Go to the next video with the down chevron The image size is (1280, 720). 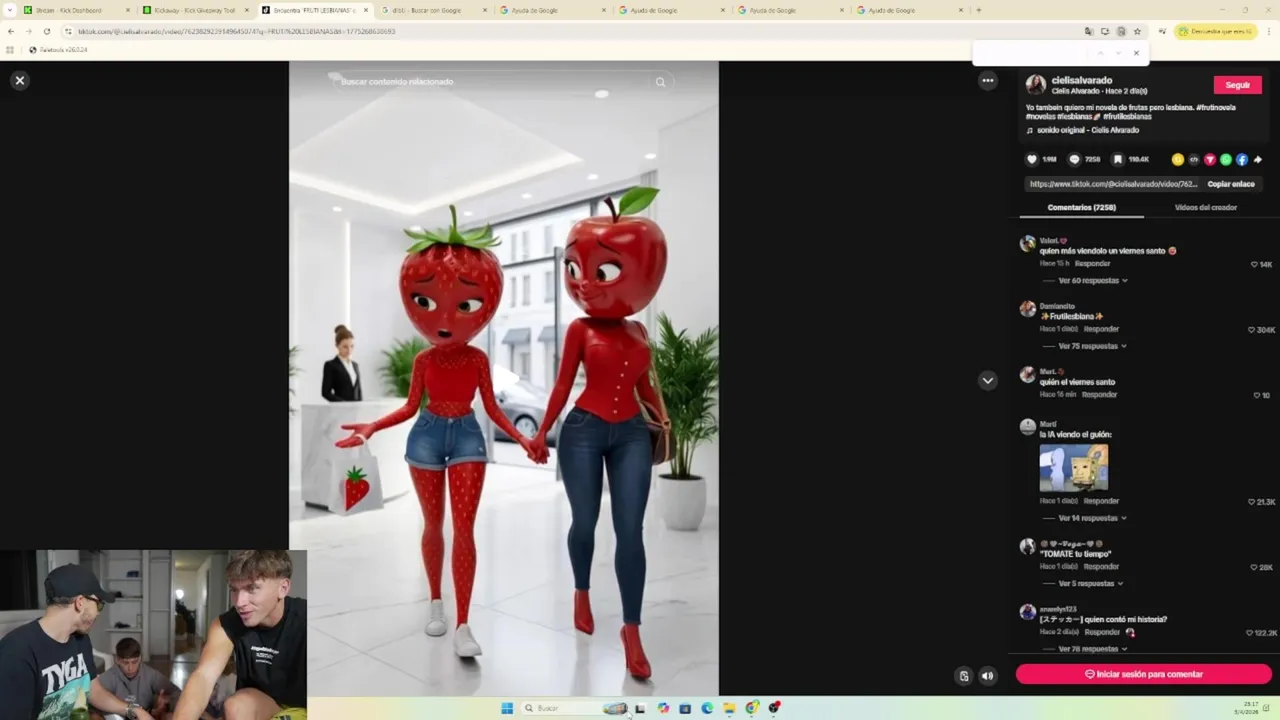coord(988,380)
